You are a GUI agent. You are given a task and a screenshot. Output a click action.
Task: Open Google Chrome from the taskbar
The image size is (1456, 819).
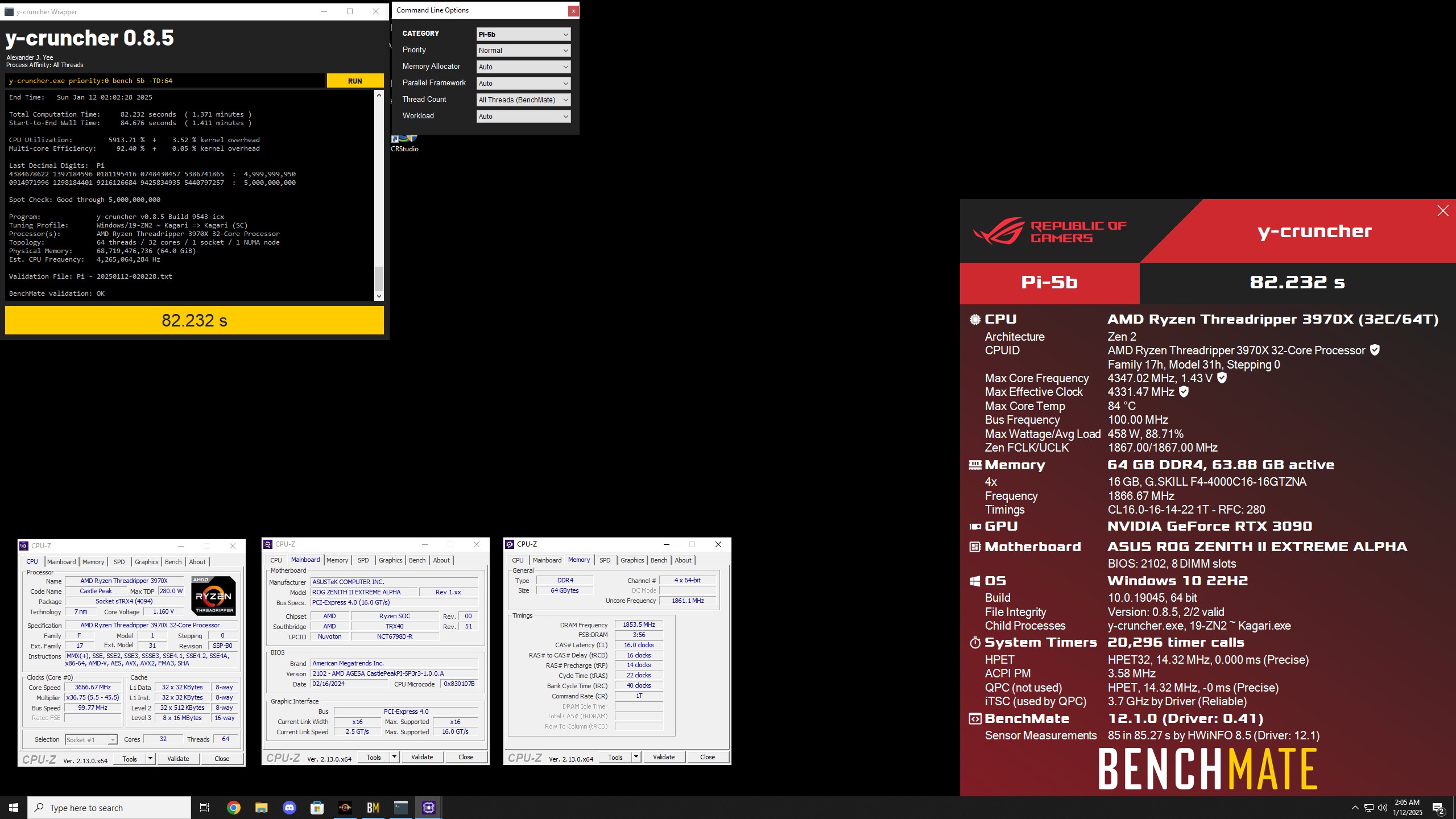tap(233, 808)
